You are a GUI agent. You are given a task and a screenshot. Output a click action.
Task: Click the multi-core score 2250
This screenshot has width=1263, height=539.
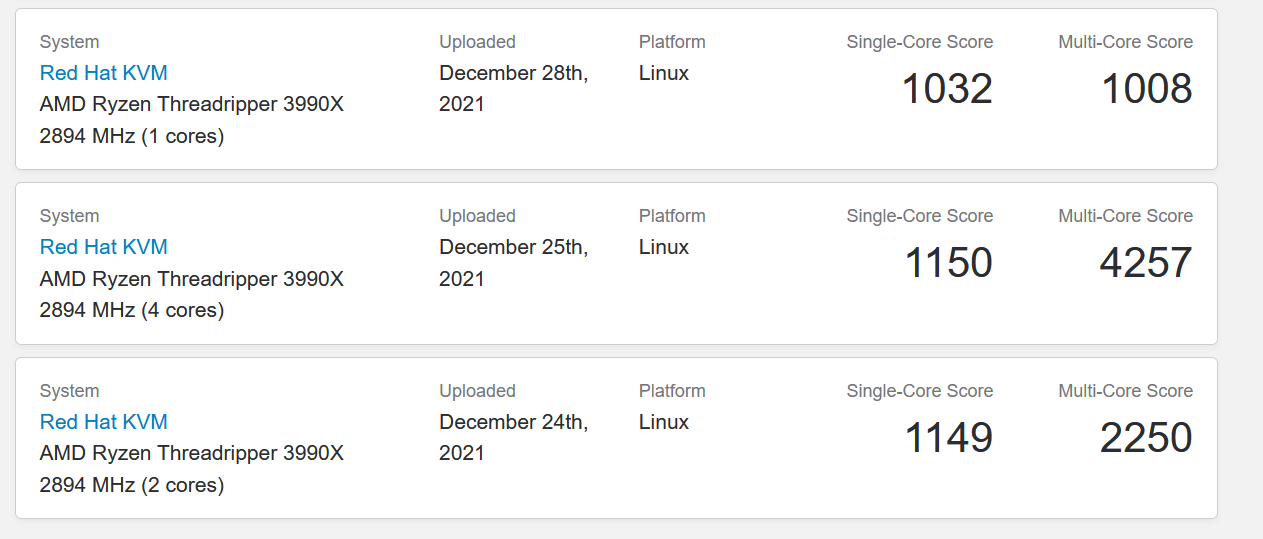(x=1146, y=438)
